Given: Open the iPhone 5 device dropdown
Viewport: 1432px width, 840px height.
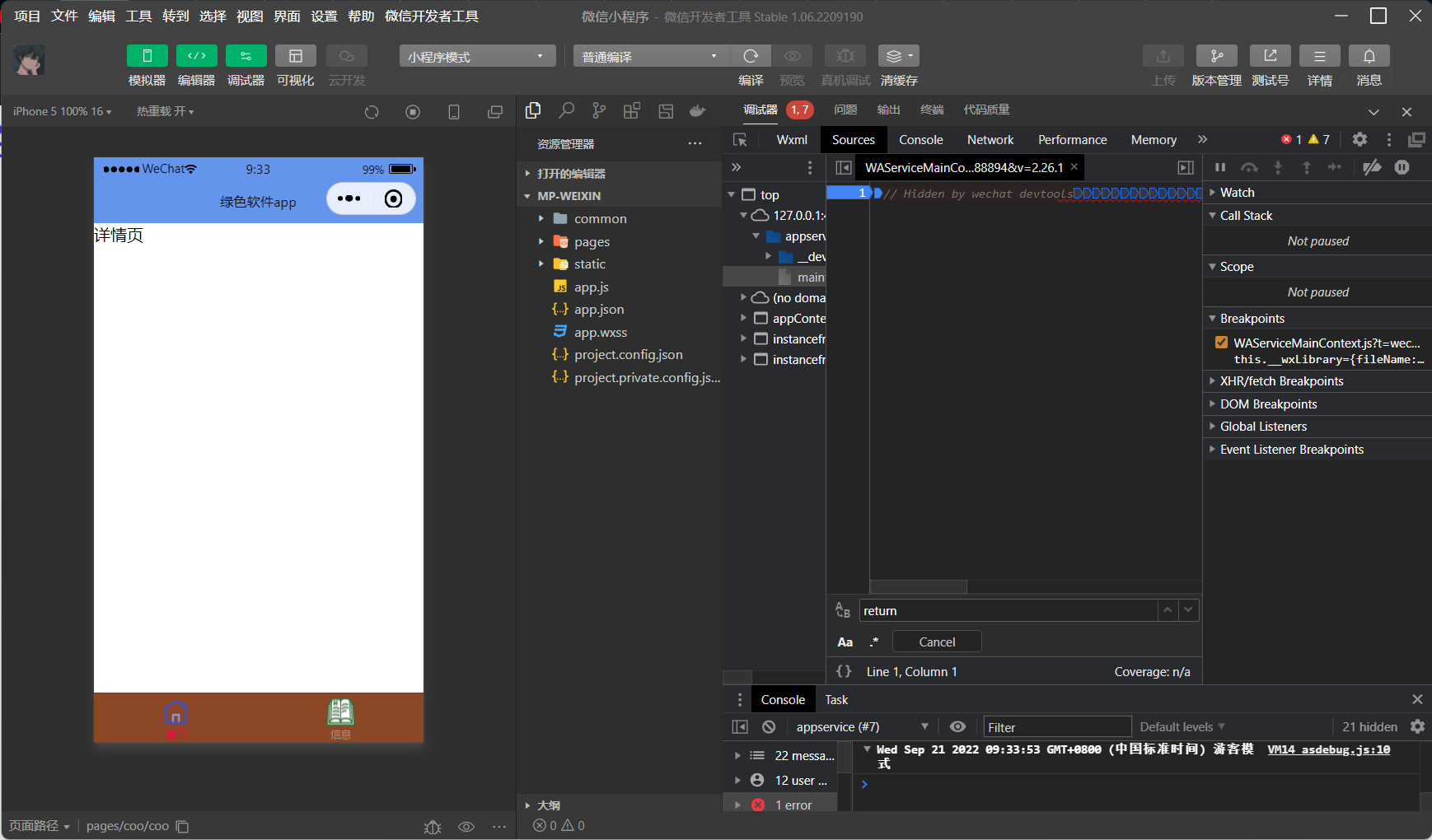Looking at the screenshot, I should [x=63, y=111].
